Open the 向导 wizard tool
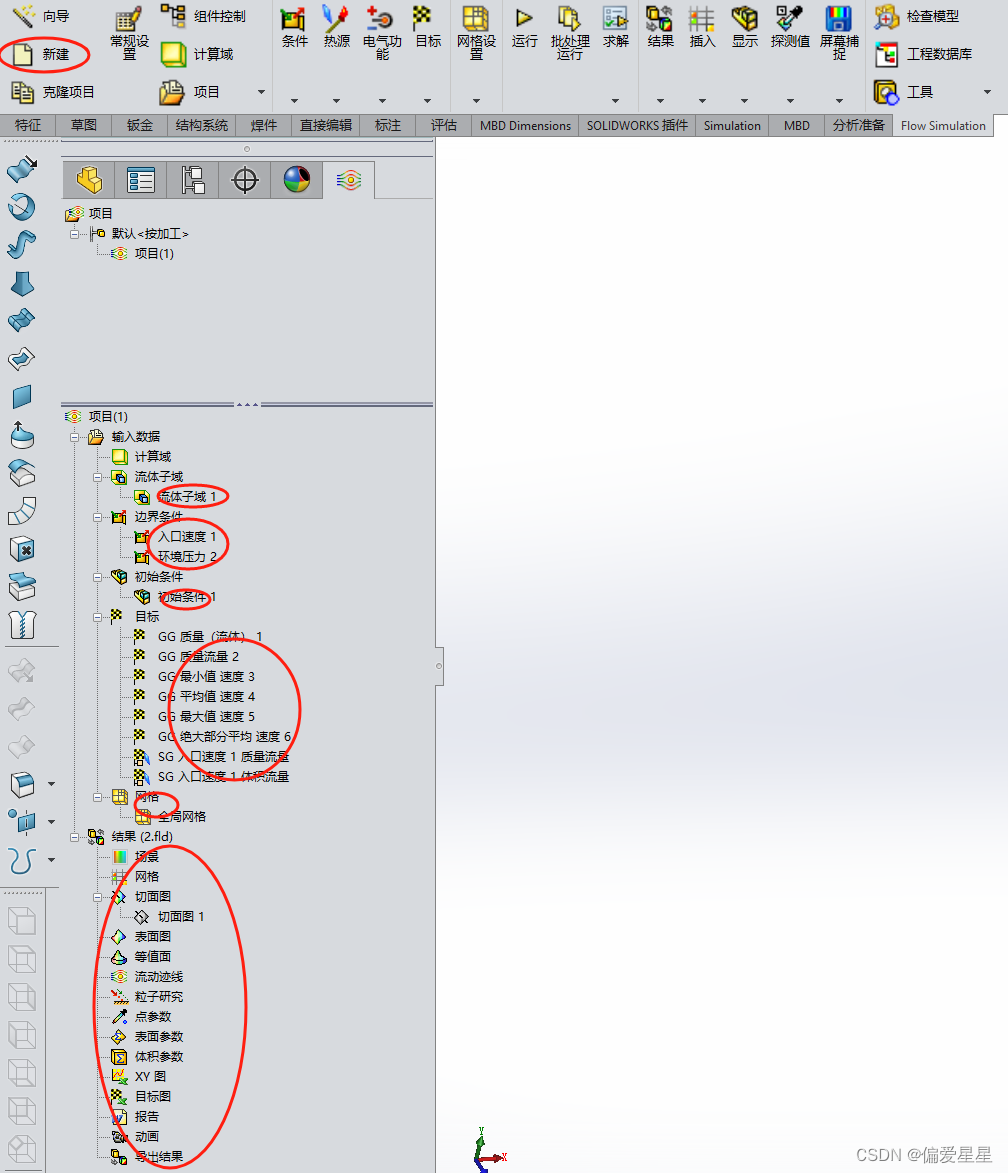 click(x=42, y=16)
